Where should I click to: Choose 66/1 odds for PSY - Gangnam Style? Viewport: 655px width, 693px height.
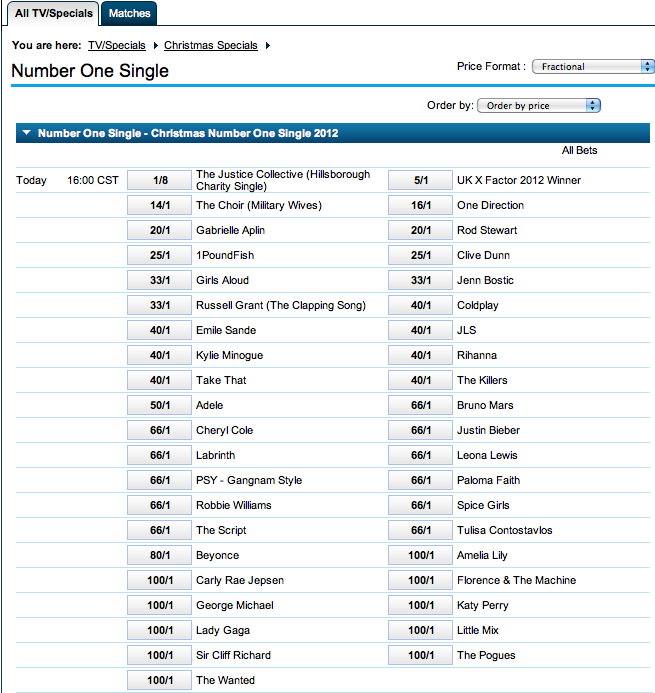pos(160,480)
